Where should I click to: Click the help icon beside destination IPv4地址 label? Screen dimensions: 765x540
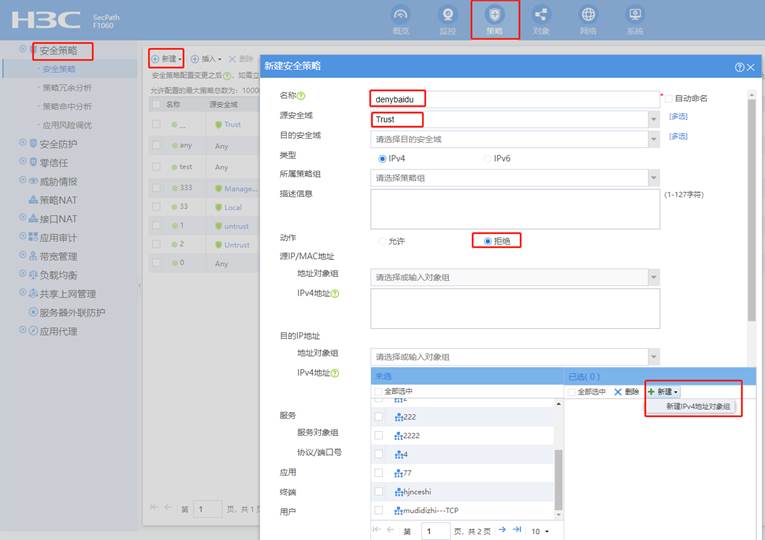pos(335,373)
